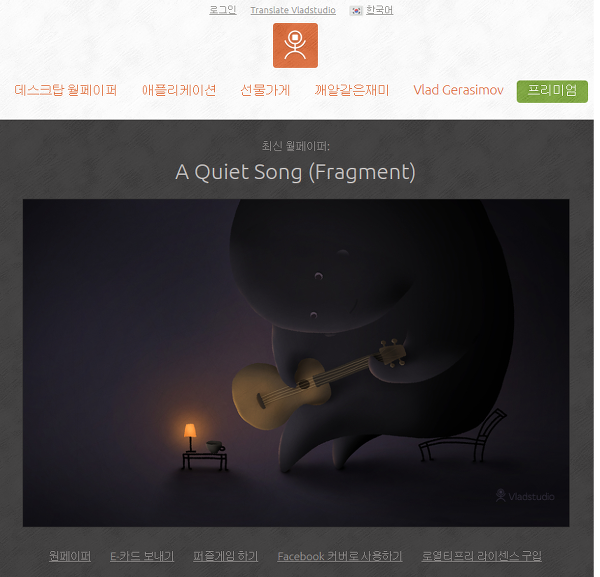Click the green 프리미엄 button
The image size is (600, 577).
(x=552, y=91)
